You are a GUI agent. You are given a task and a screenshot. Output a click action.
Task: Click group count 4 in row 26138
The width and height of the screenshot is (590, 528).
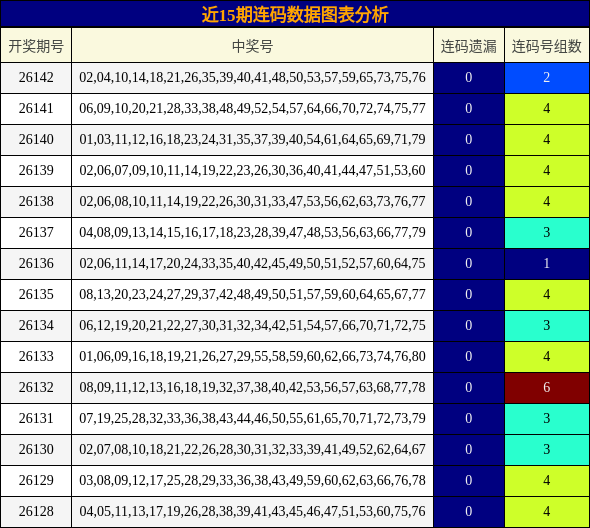[x=547, y=201]
